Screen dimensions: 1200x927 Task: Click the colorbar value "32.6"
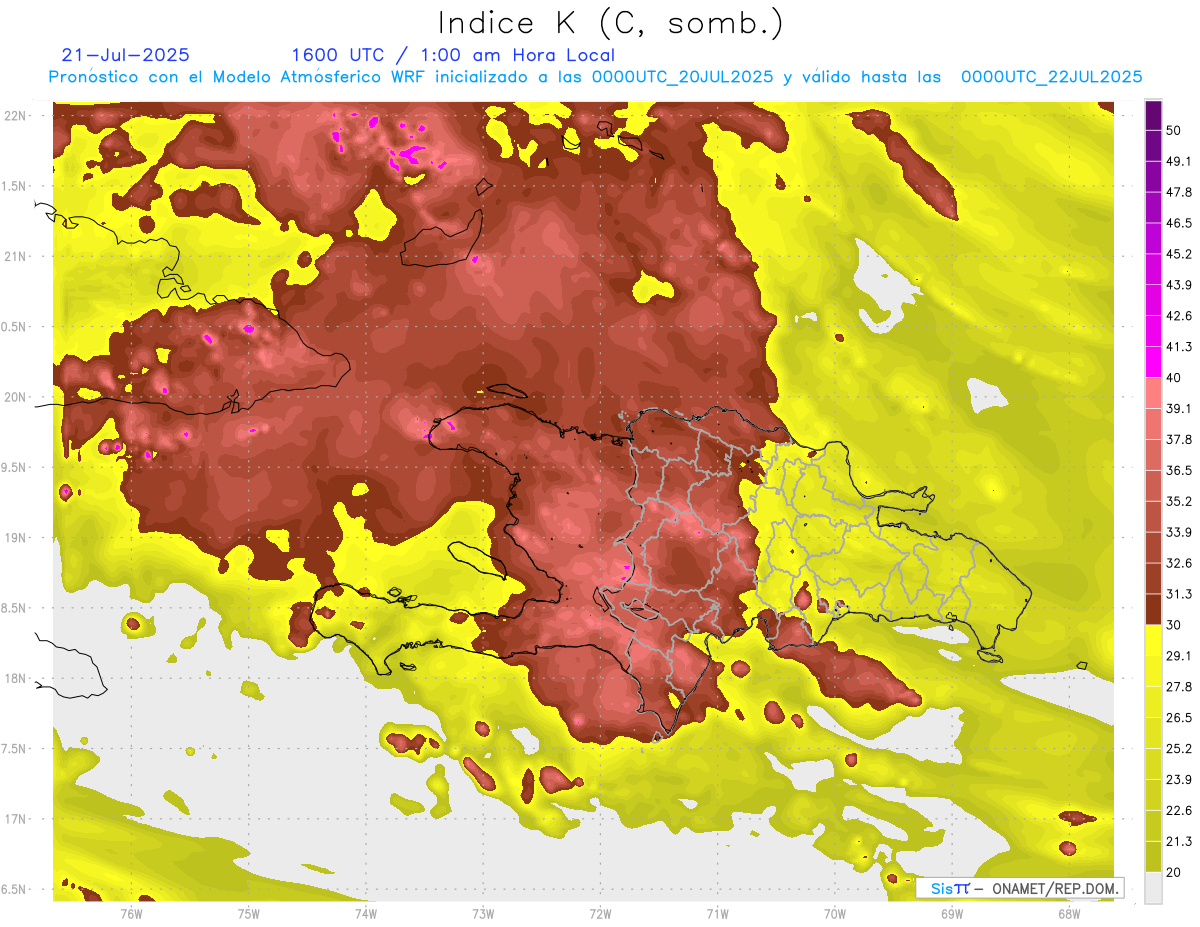[x=1179, y=563]
